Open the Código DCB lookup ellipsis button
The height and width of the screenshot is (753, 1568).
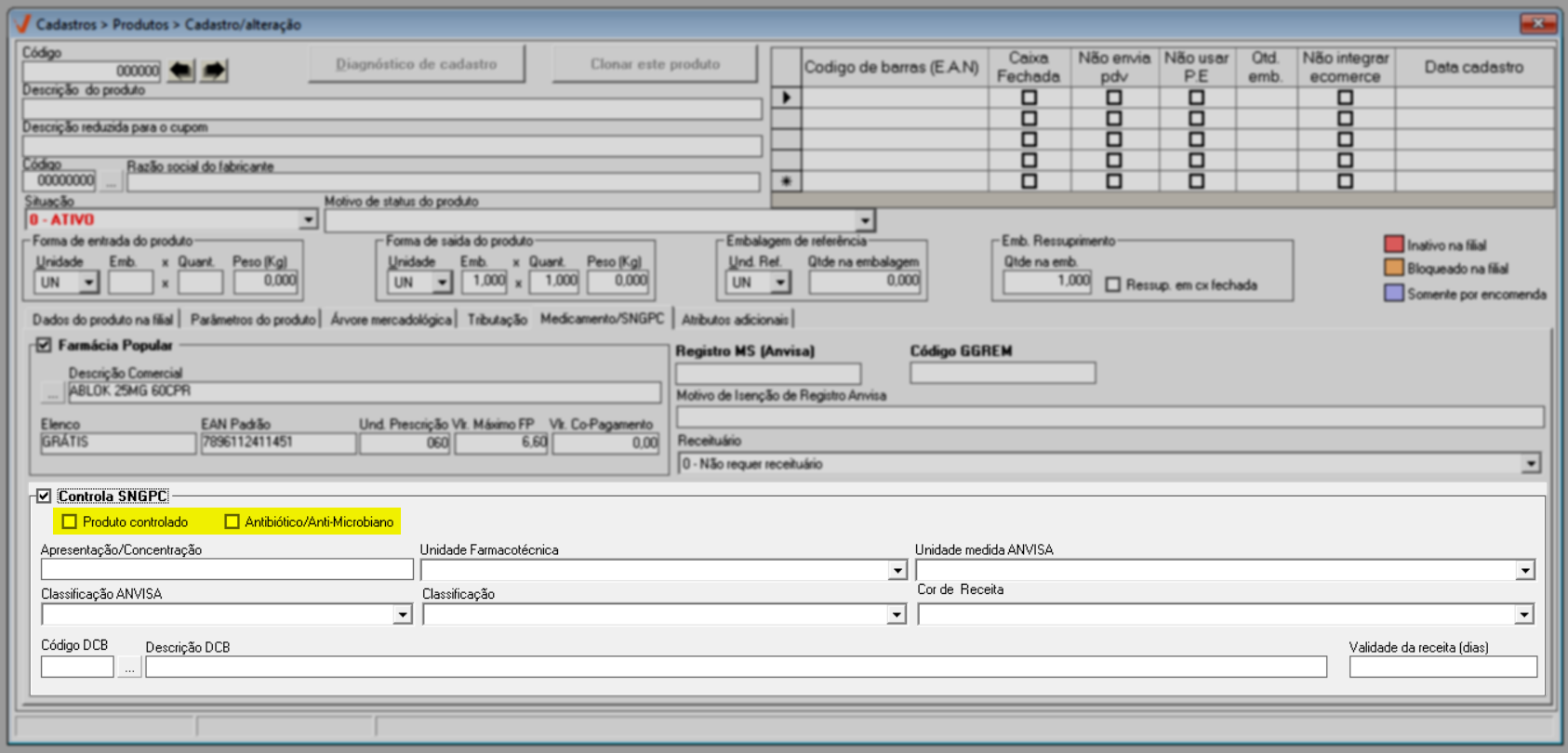pos(129,667)
